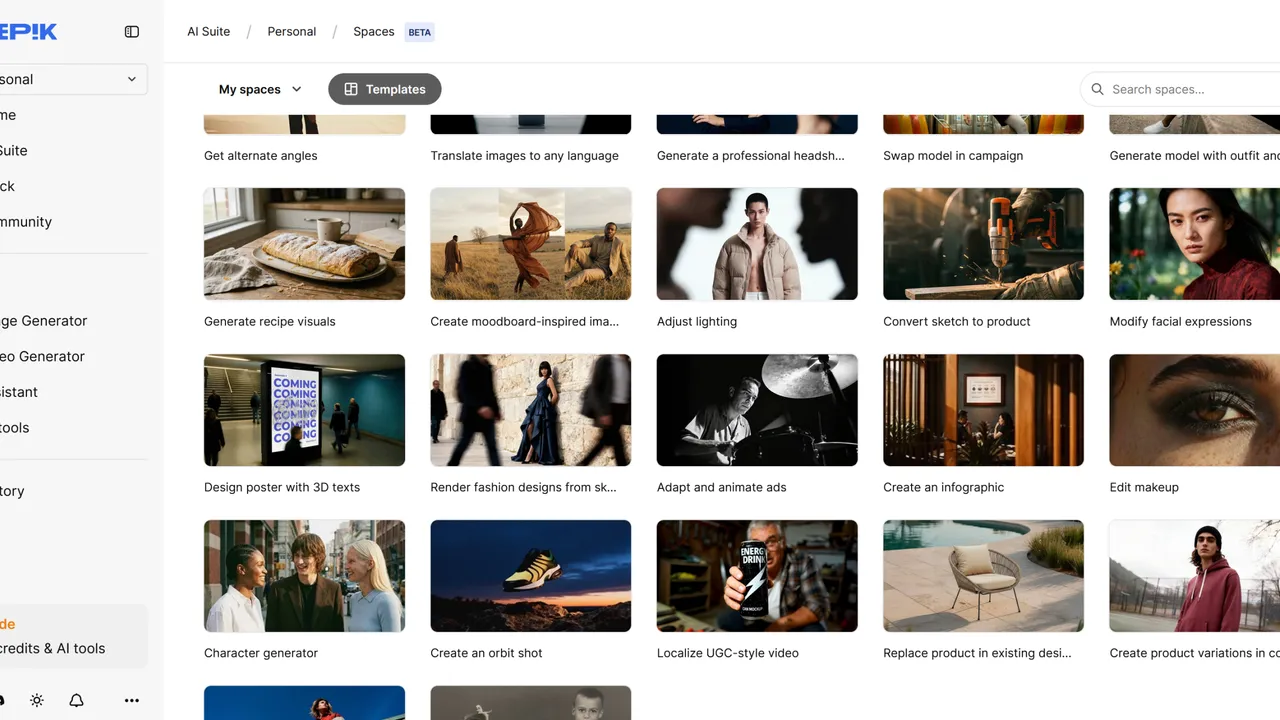Open the three-dot more options menu

(x=132, y=701)
